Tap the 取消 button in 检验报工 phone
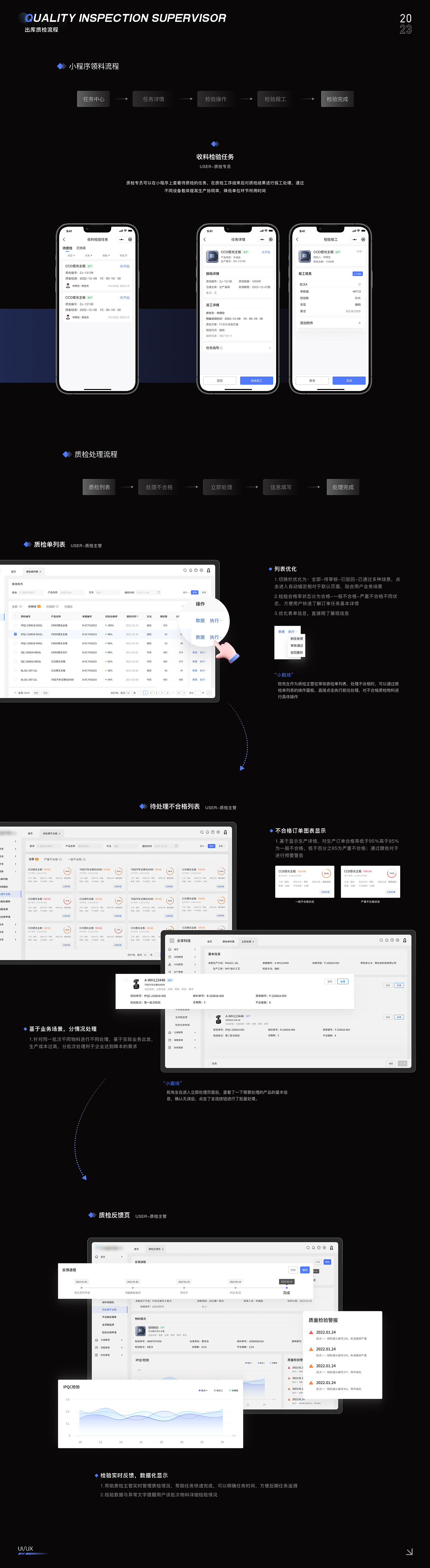 tap(312, 381)
